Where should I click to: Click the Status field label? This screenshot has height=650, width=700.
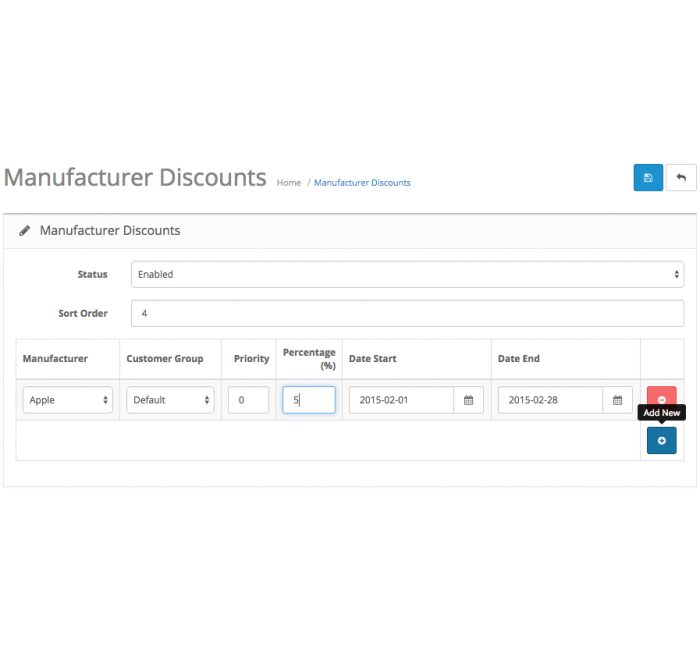point(92,275)
